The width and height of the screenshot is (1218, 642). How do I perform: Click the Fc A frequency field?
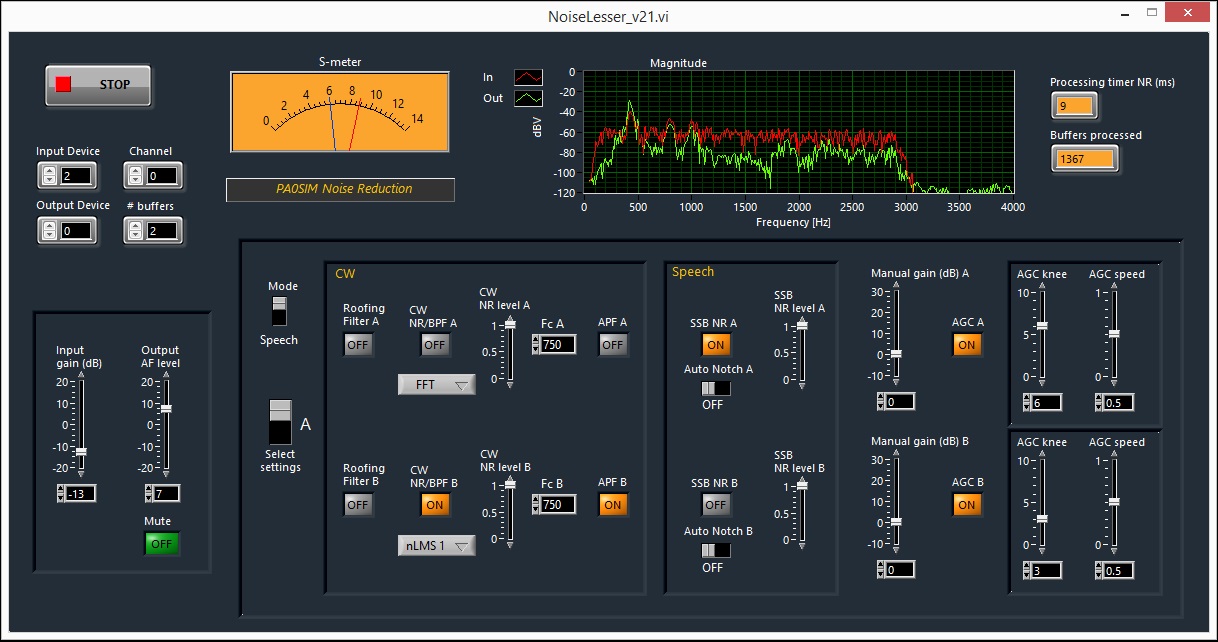point(558,345)
